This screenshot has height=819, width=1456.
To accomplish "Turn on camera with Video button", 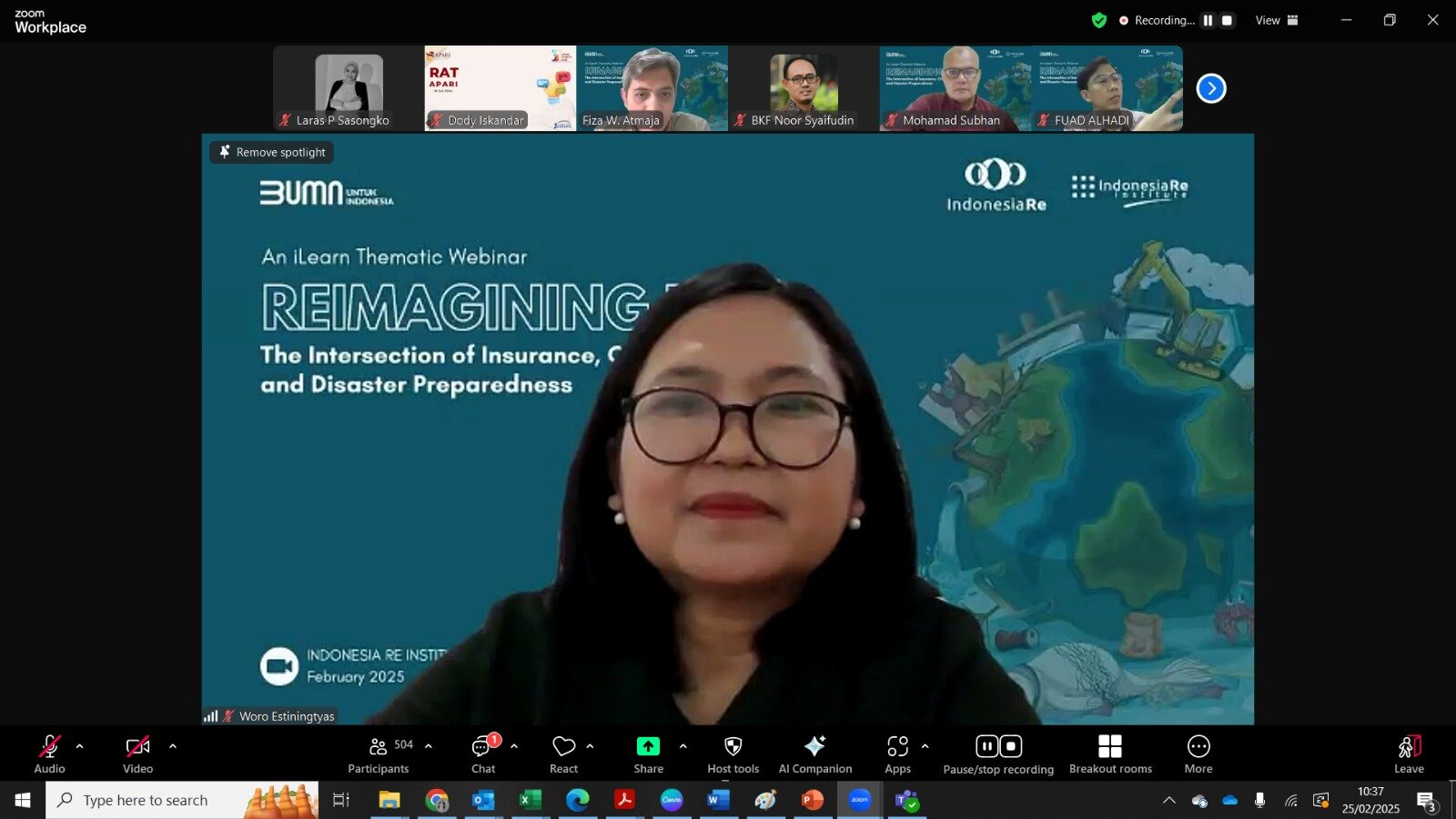I will tap(137, 754).
